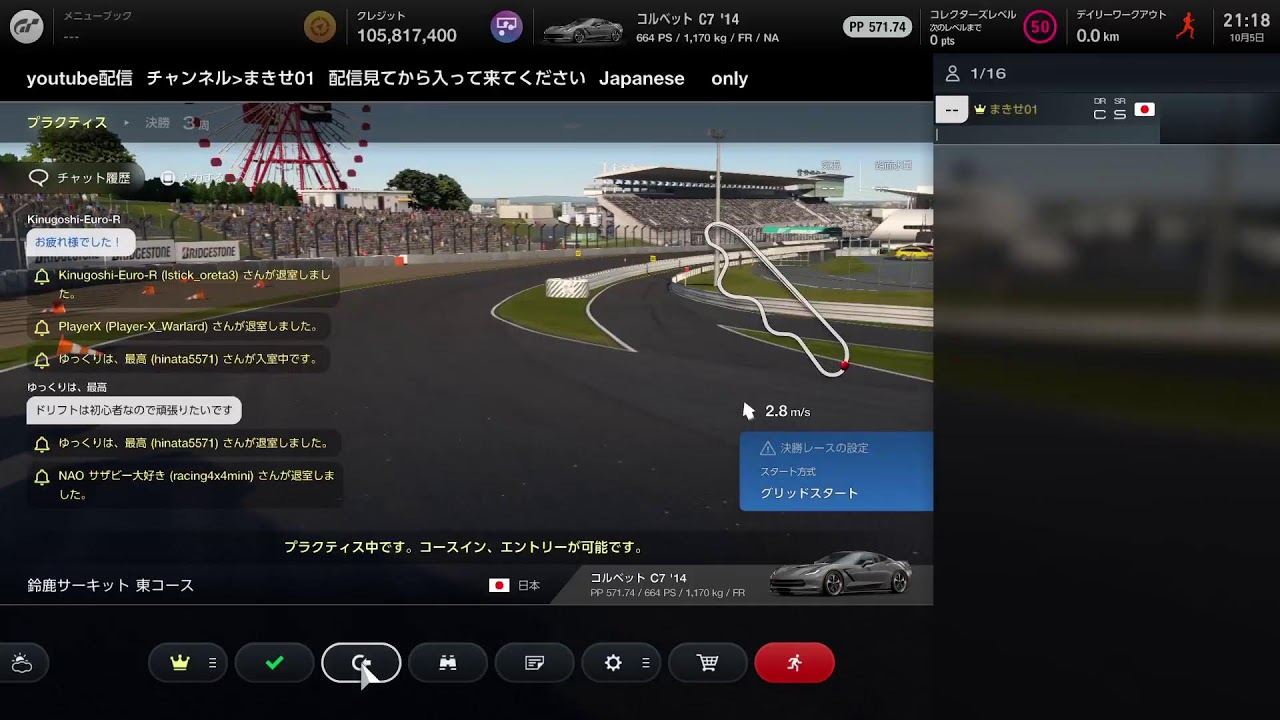Click the red exit room button

coord(794,663)
